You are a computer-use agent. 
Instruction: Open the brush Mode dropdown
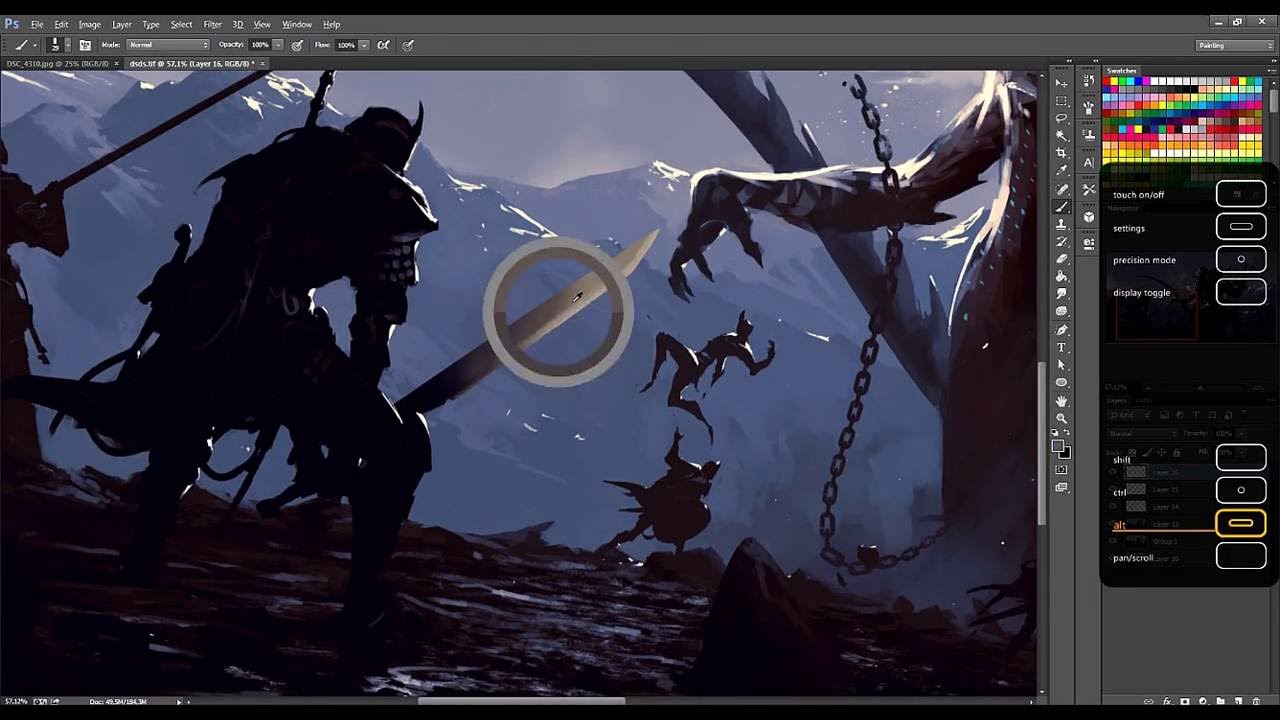(x=168, y=45)
